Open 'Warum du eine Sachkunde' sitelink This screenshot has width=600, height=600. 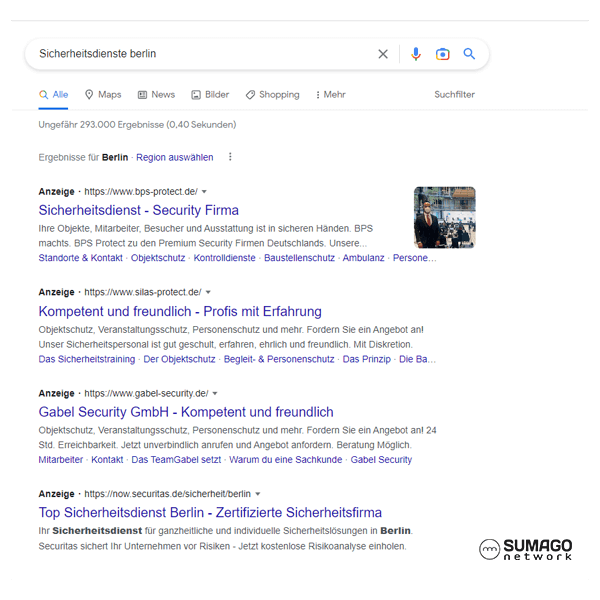[286, 460]
